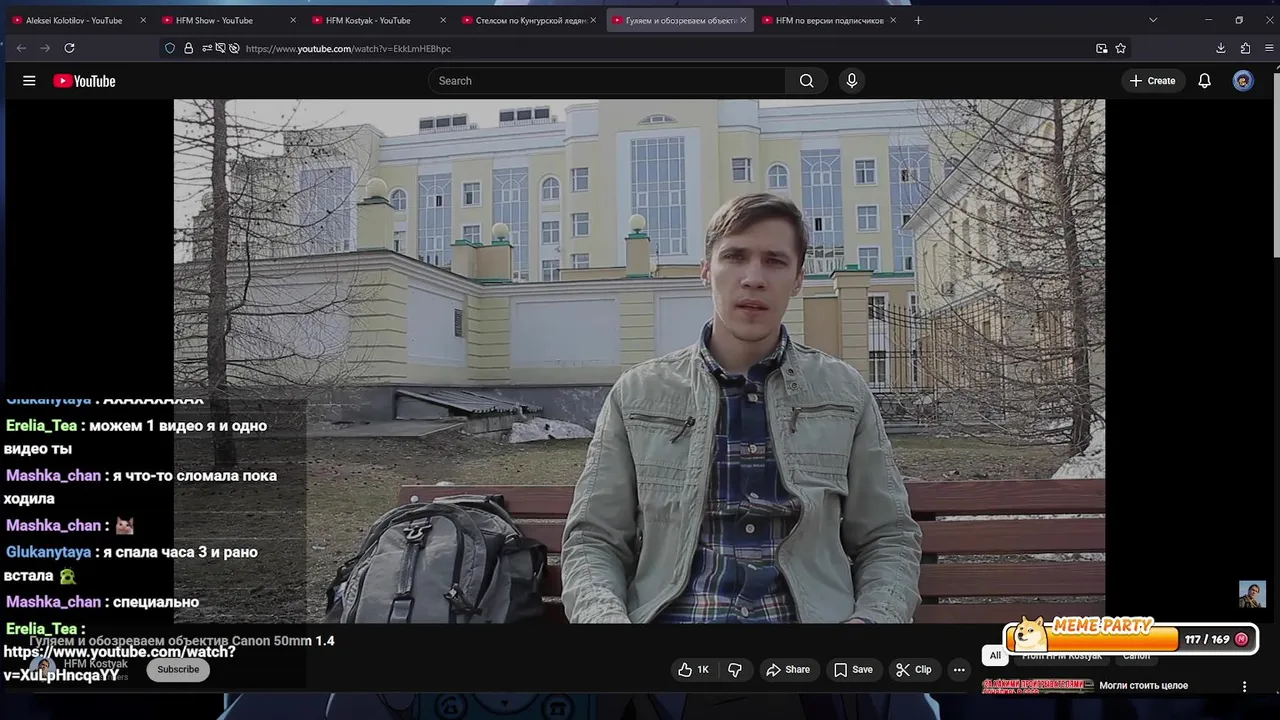Open YouTube notifications bell
Viewport: 1280px width, 720px height.
[x=1204, y=81]
